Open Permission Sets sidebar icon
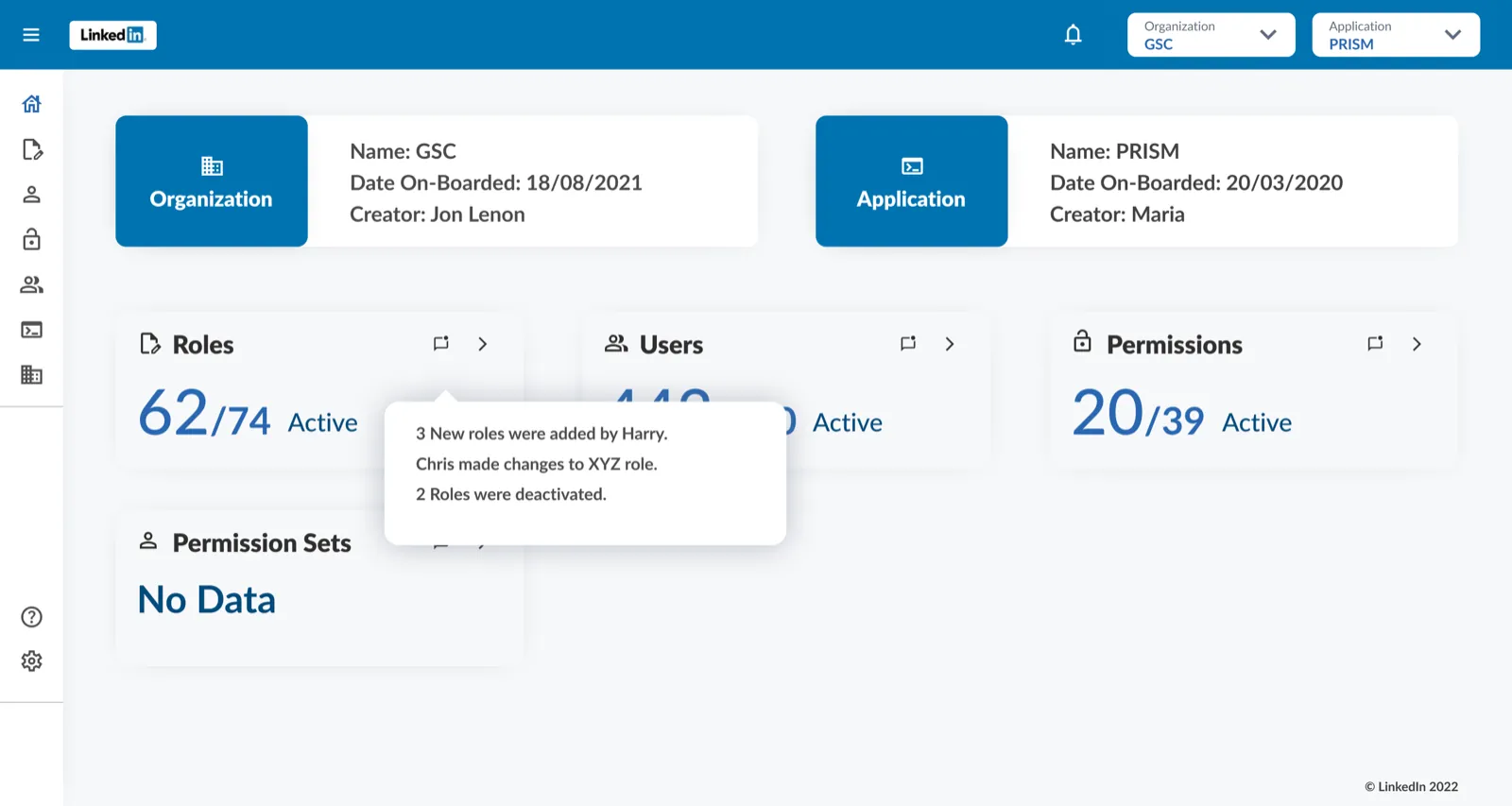Viewport: 1512px width, 806px height. pos(31,195)
